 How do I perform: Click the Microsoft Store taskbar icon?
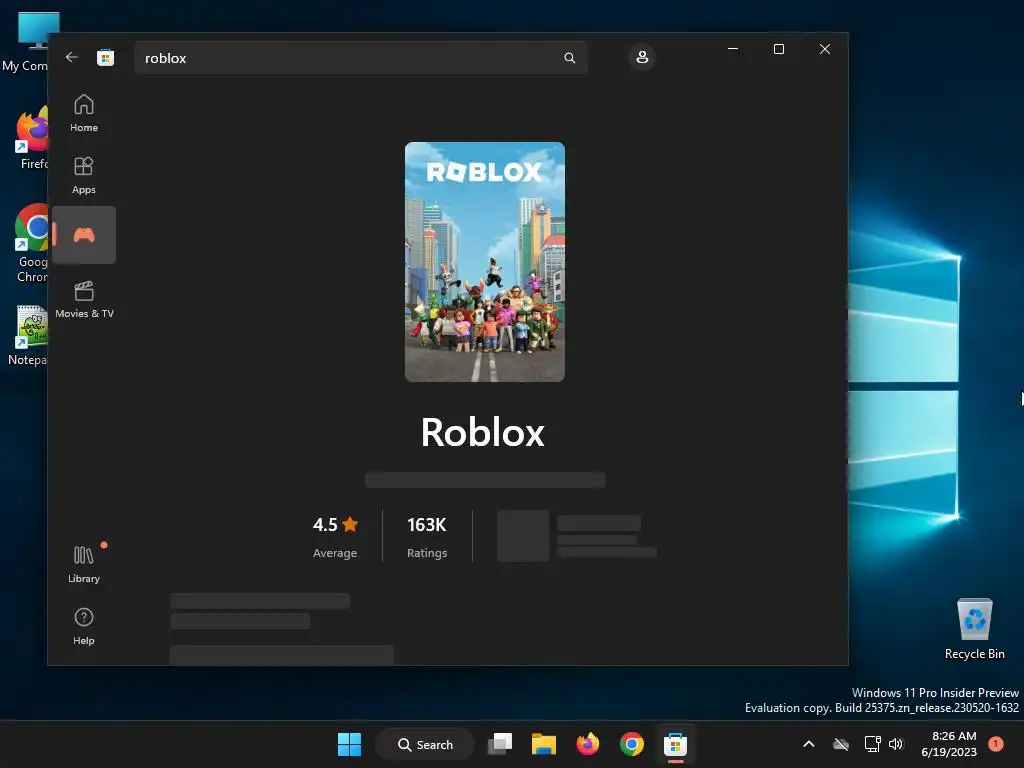coord(675,744)
